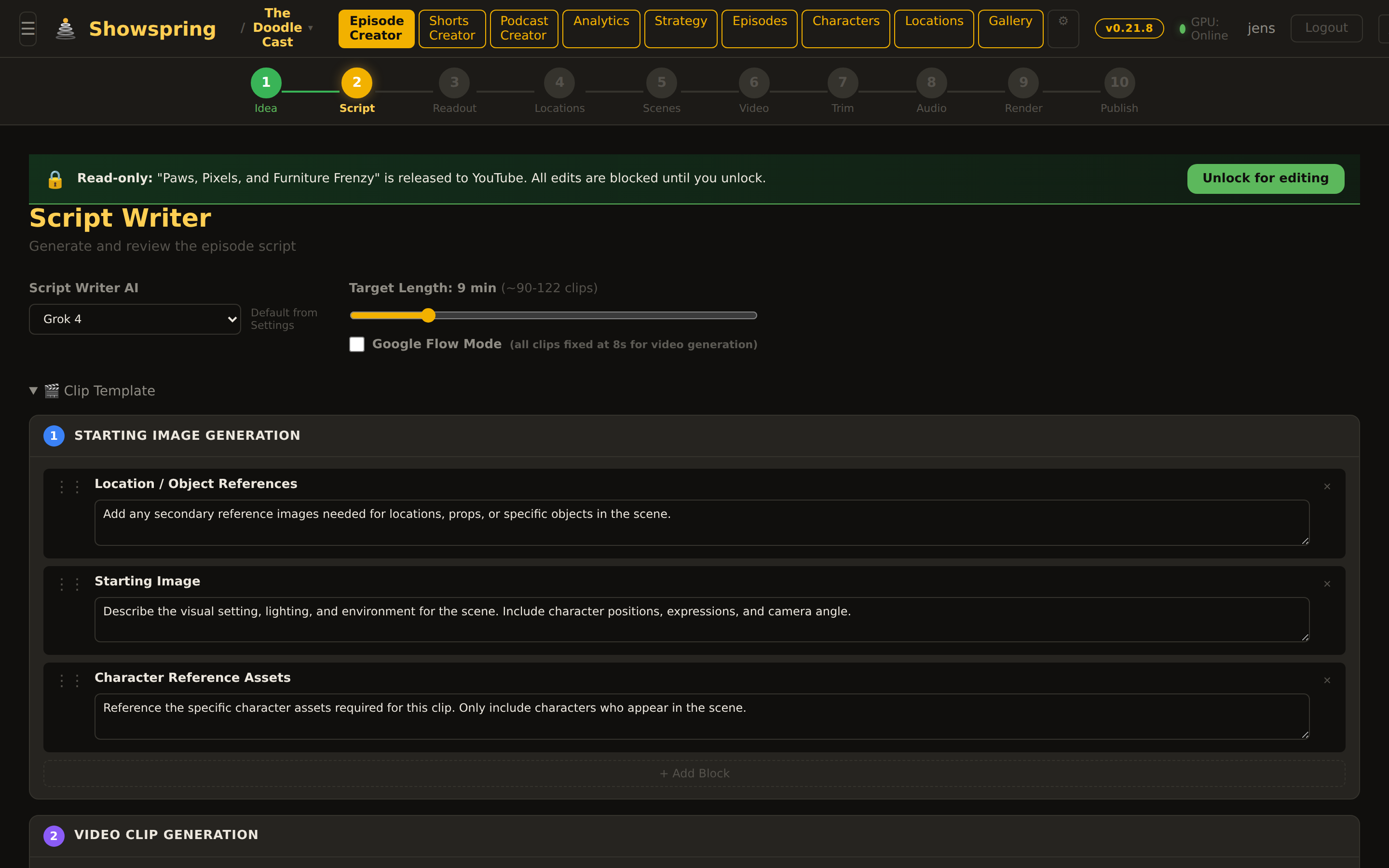The image size is (1389, 868).
Task: Remove the Starting Image block
Action: [1327, 584]
